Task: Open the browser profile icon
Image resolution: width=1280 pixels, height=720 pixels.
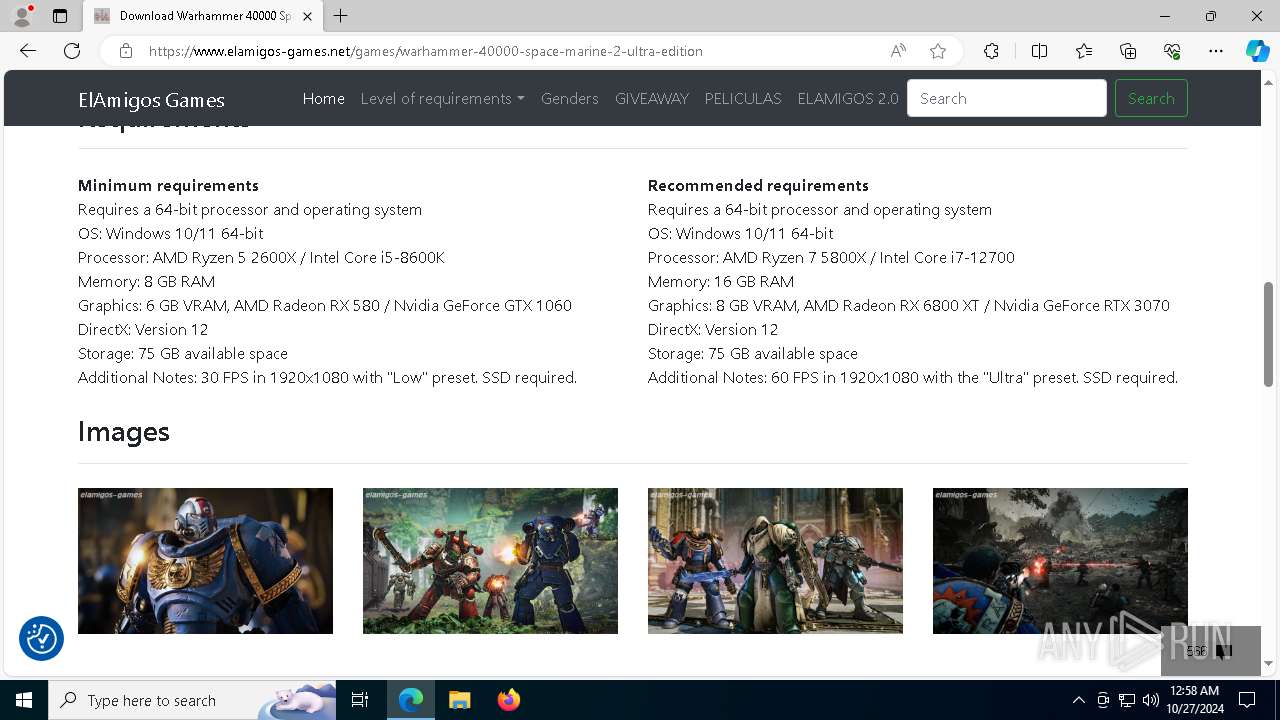Action: pyautogui.click(x=22, y=16)
